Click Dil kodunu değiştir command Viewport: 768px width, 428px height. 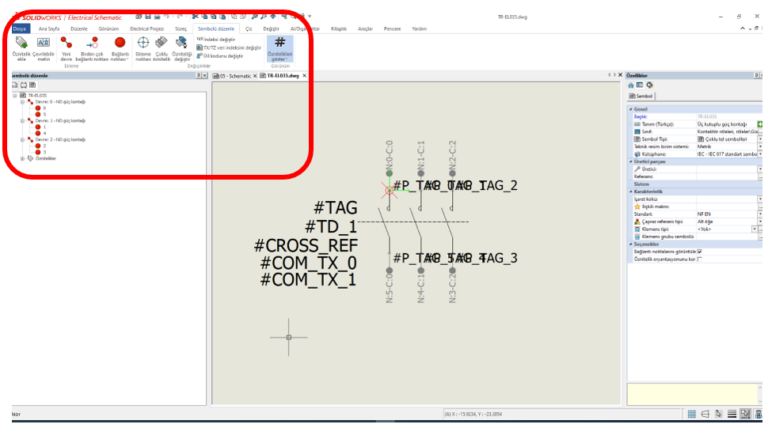(x=220, y=55)
